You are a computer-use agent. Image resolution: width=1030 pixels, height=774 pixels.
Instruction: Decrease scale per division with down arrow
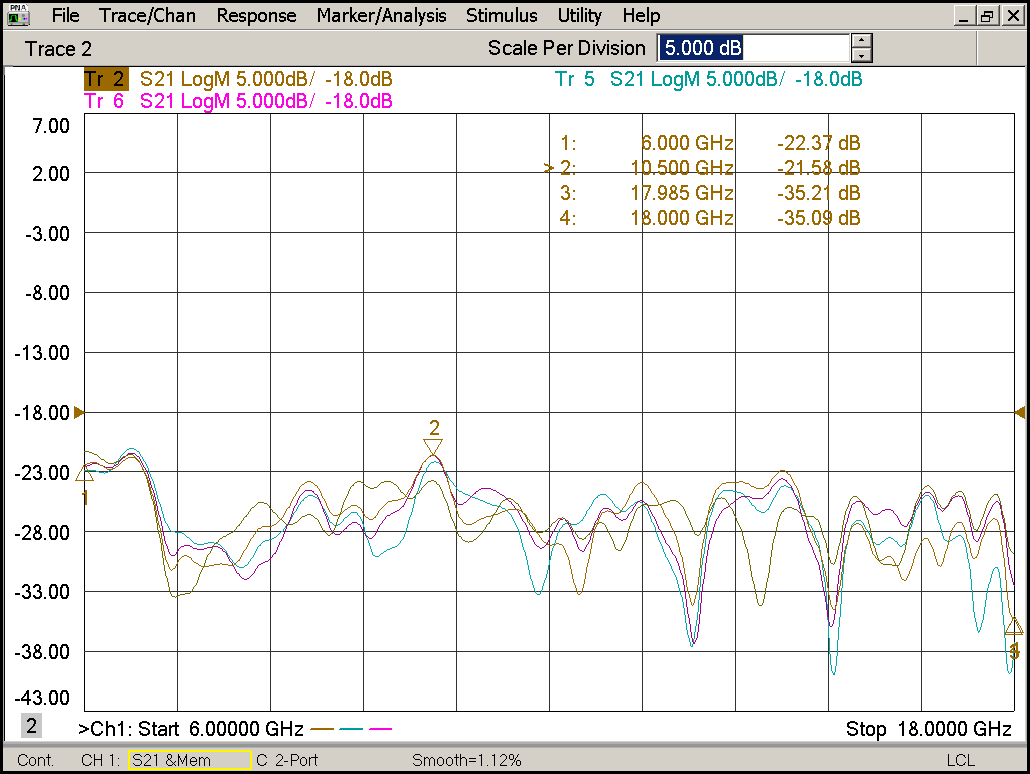861,55
